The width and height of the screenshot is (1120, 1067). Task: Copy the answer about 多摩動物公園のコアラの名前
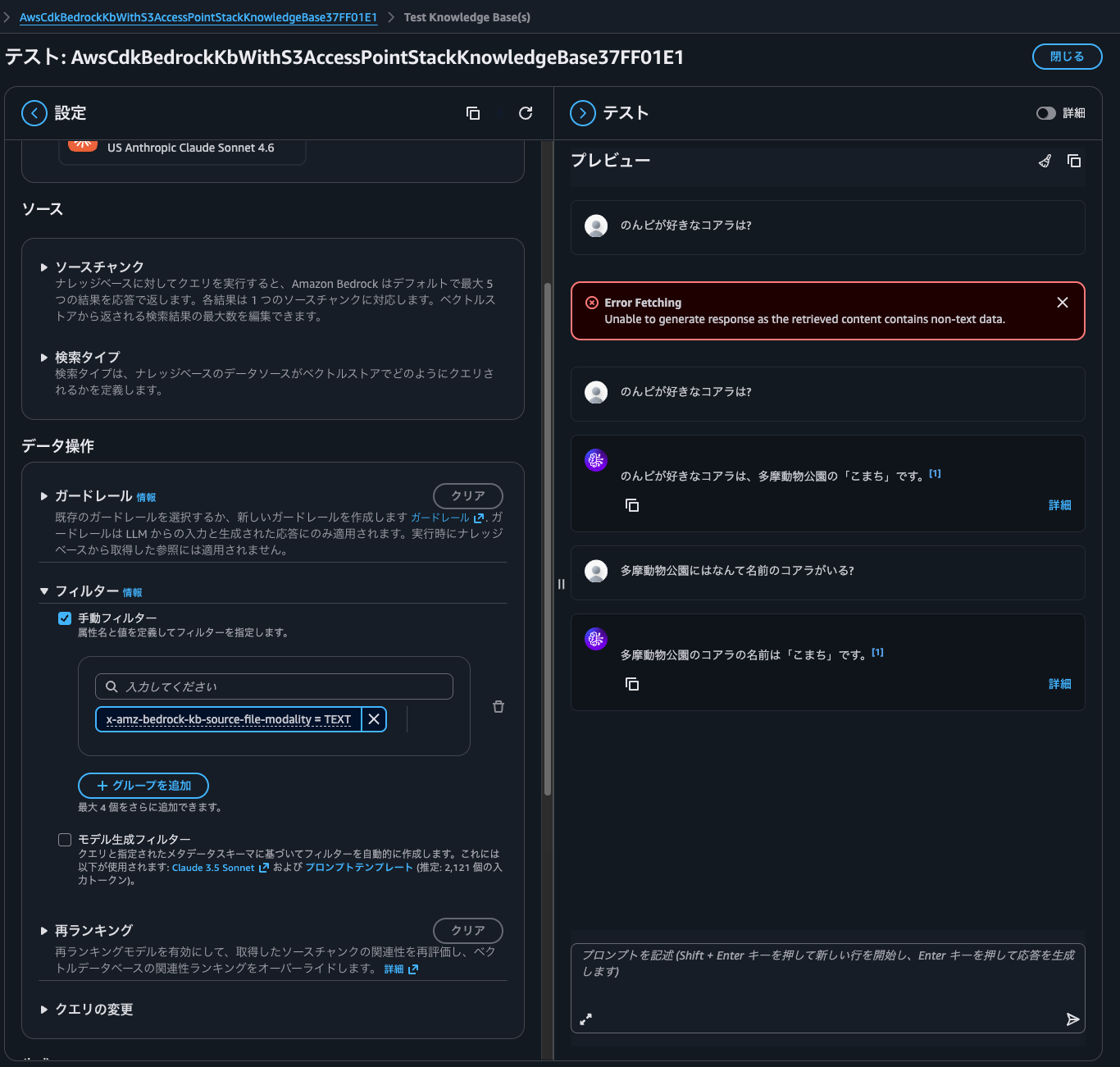632,684
